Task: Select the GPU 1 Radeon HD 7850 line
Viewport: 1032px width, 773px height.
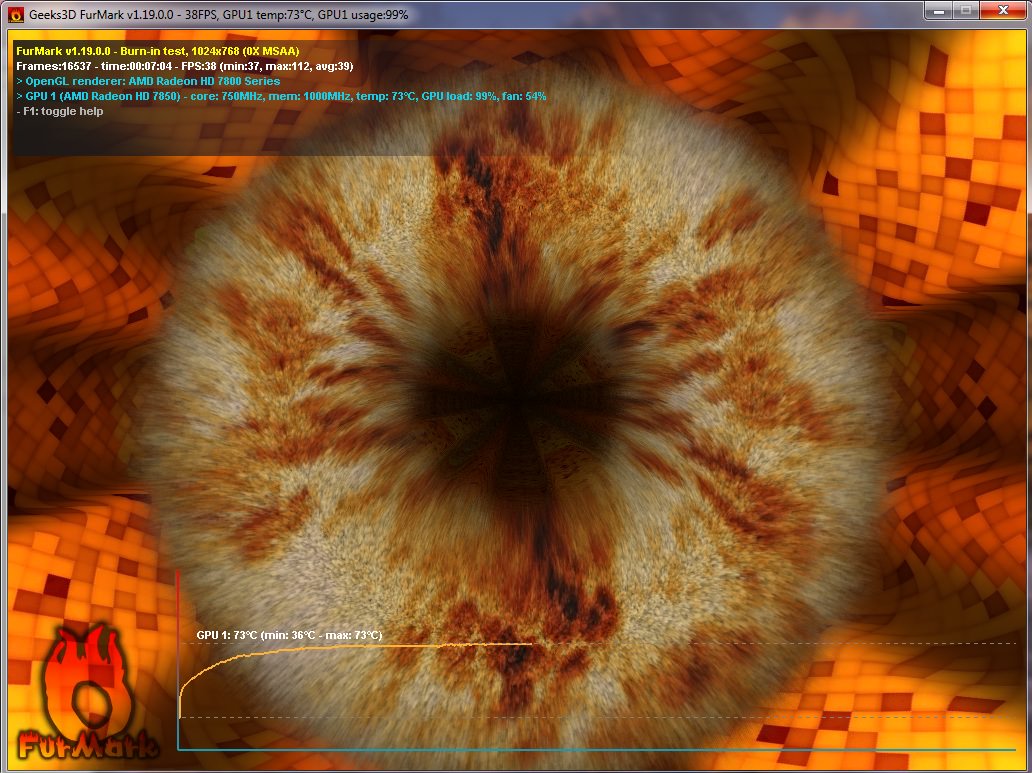Action: 280,96
